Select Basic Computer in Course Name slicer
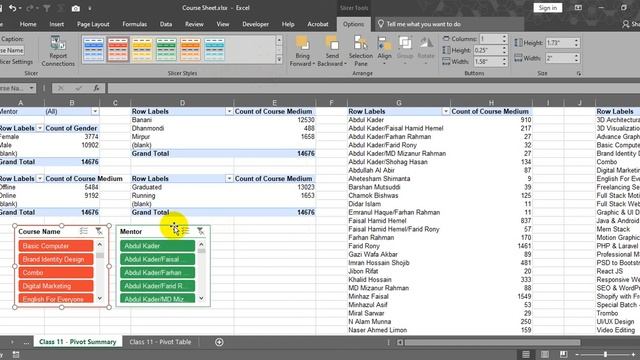Screen dimensions: 640x360 click(x=56, y=246)
